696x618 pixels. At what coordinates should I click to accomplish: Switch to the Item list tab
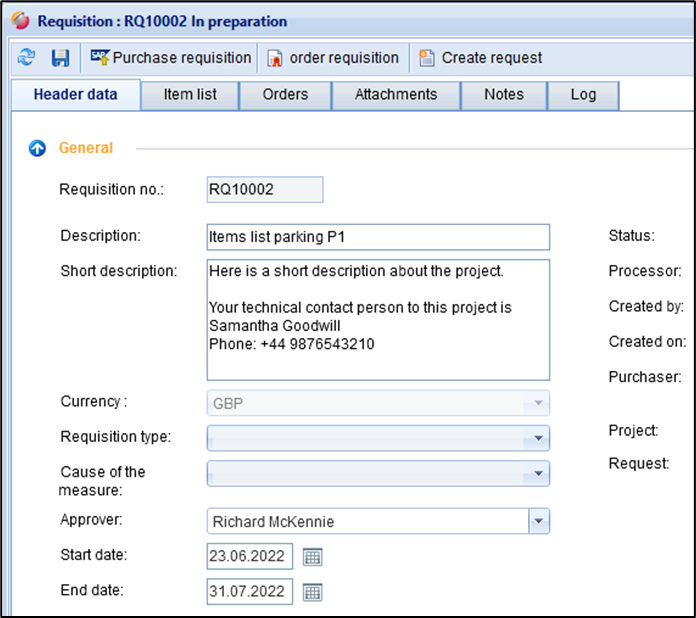click(190, 95)
